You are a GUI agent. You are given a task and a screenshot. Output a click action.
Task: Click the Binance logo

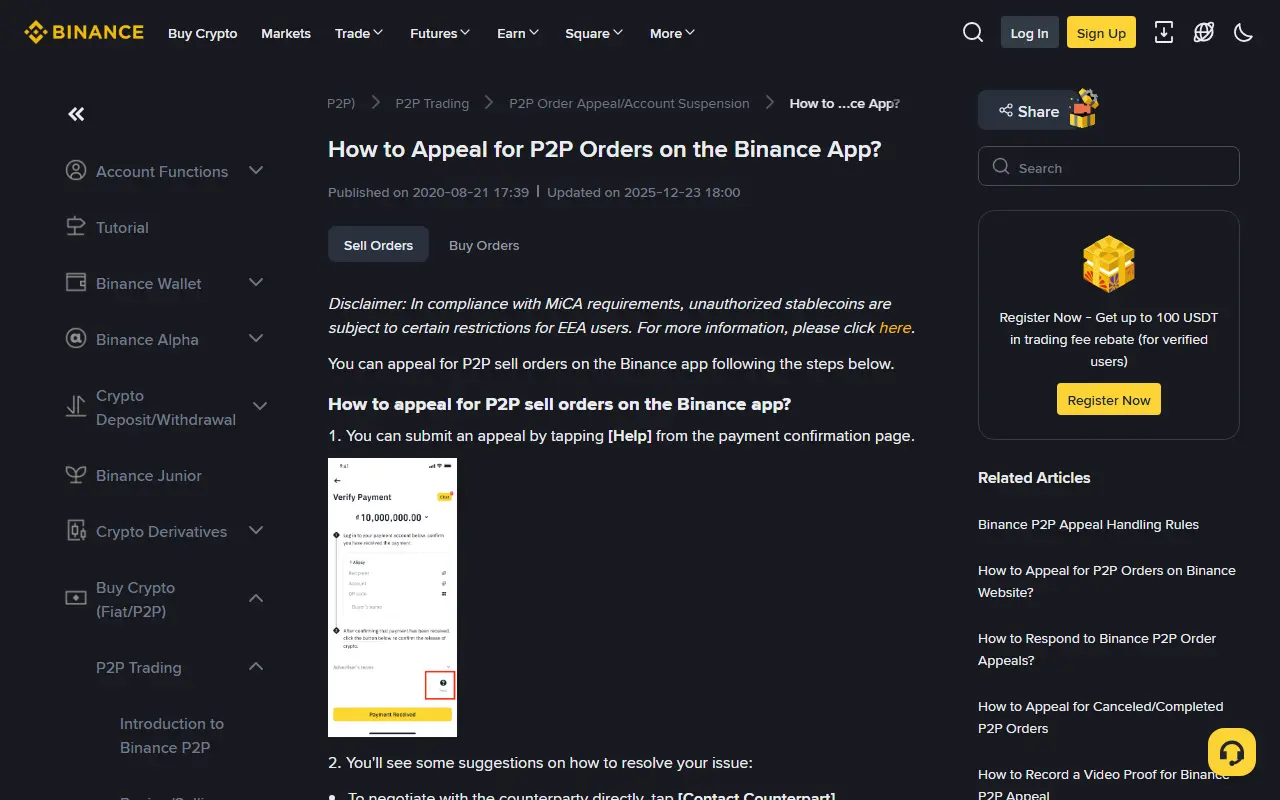(x=84, y=33)
